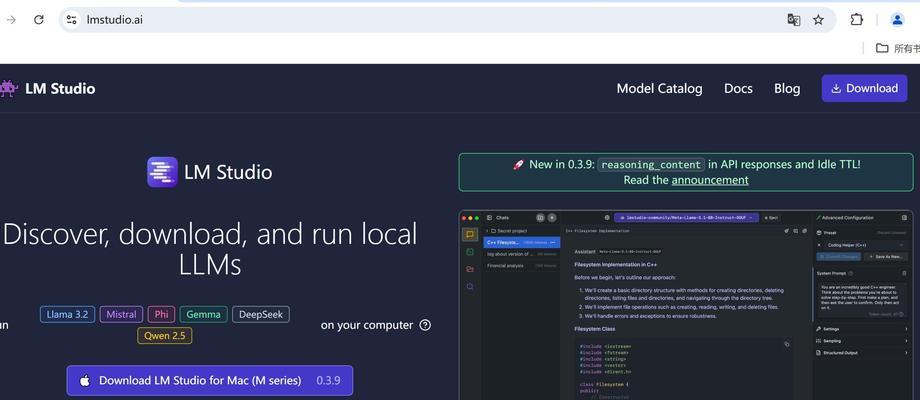Open the browser extensions puzzle icon

tap(856, 19)
